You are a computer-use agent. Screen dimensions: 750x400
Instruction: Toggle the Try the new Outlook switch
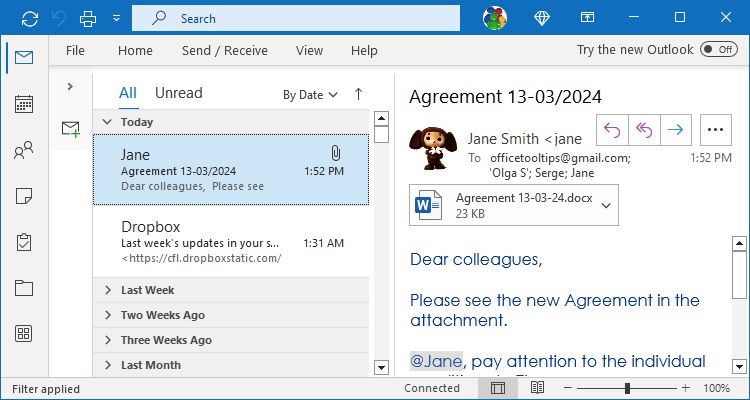point(718,49)
